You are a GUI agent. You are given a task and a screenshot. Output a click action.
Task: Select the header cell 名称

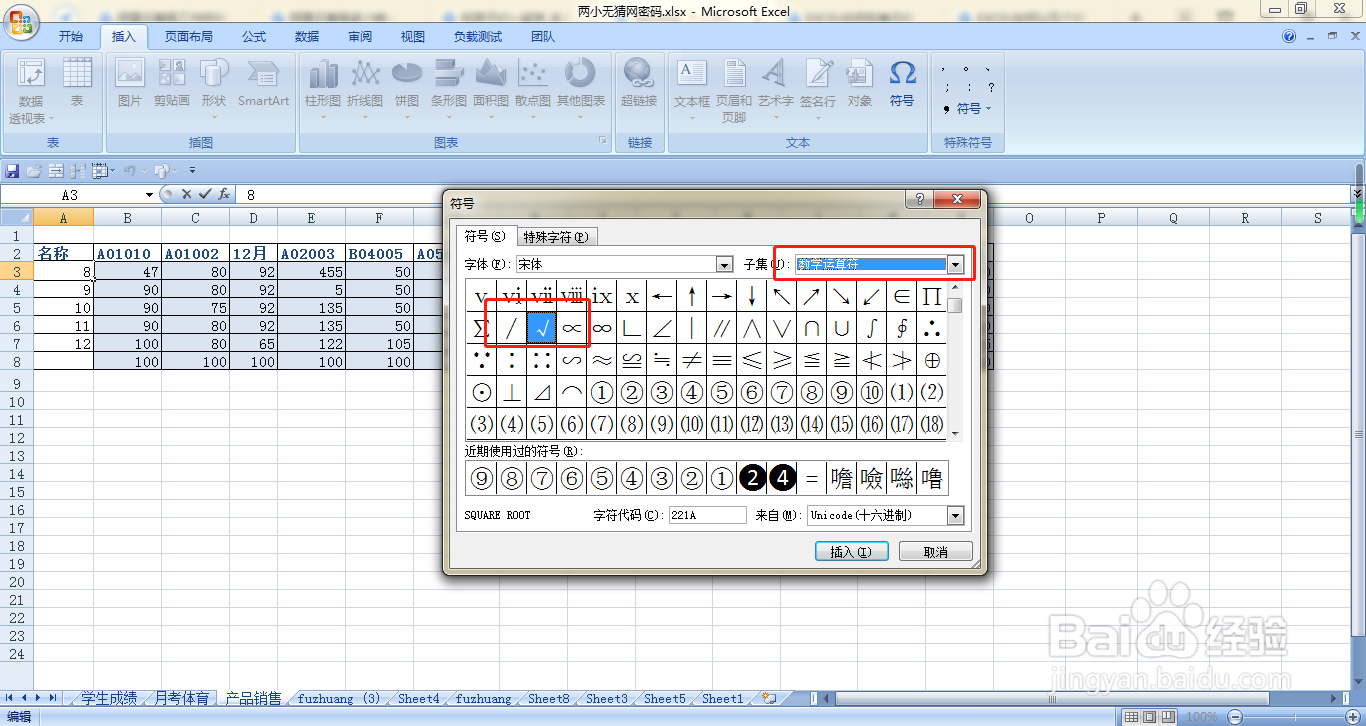tap(64, 253)
